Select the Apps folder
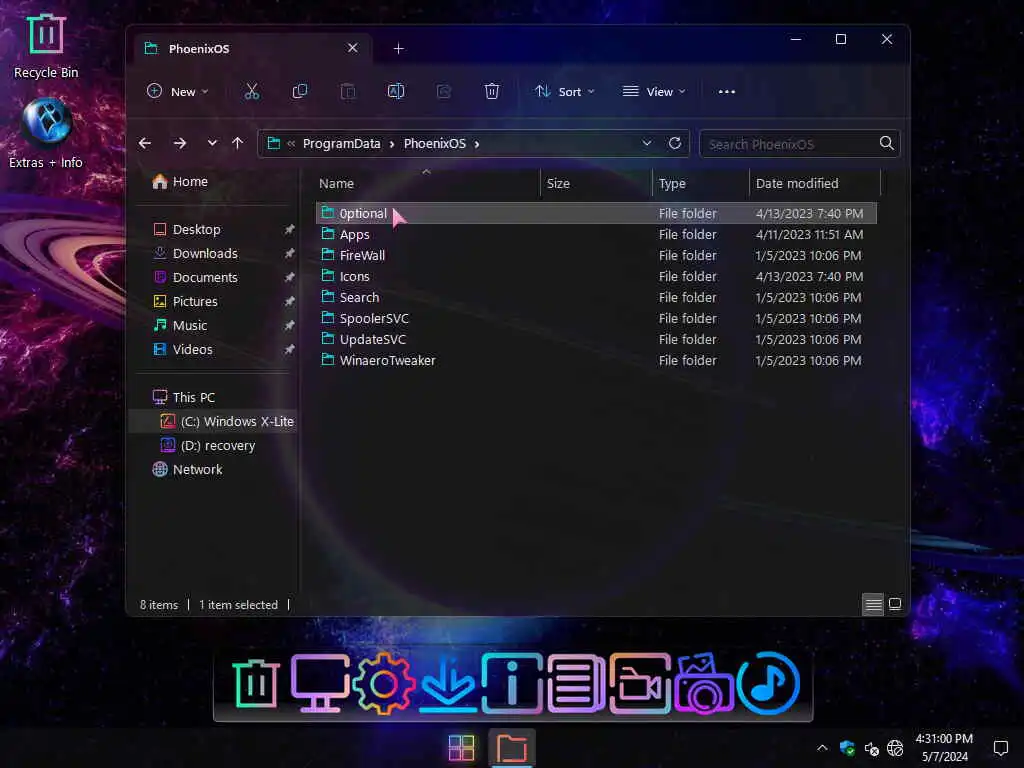 tap(355, 234)
